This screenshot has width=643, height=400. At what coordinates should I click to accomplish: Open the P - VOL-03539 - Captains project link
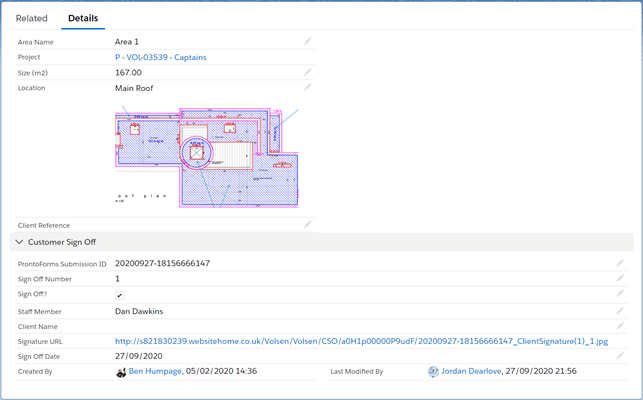coord(160,57)
